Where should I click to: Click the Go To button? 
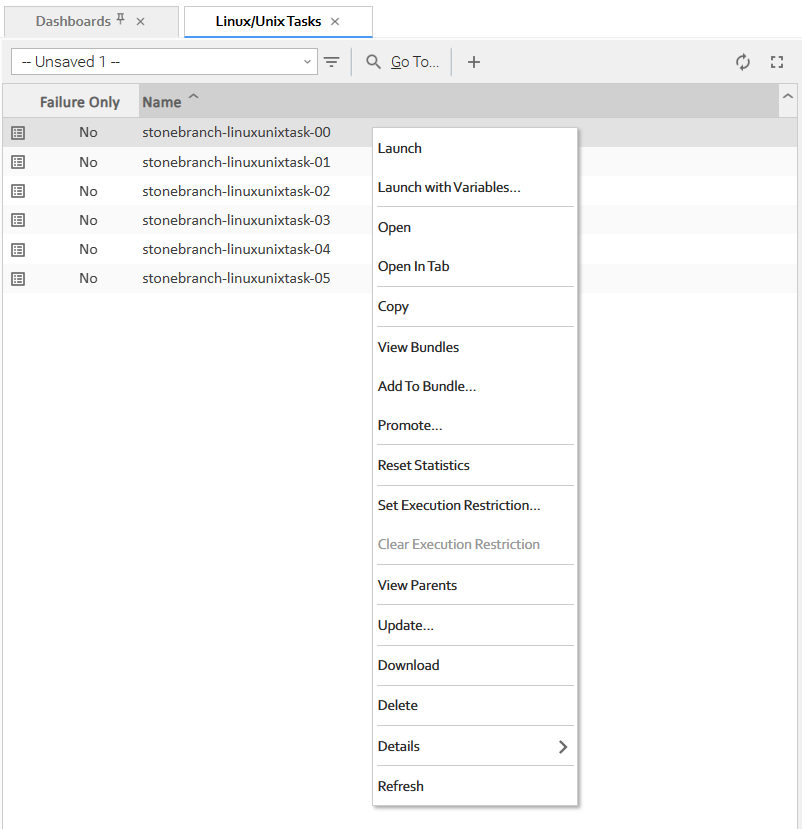pos(403,62)
